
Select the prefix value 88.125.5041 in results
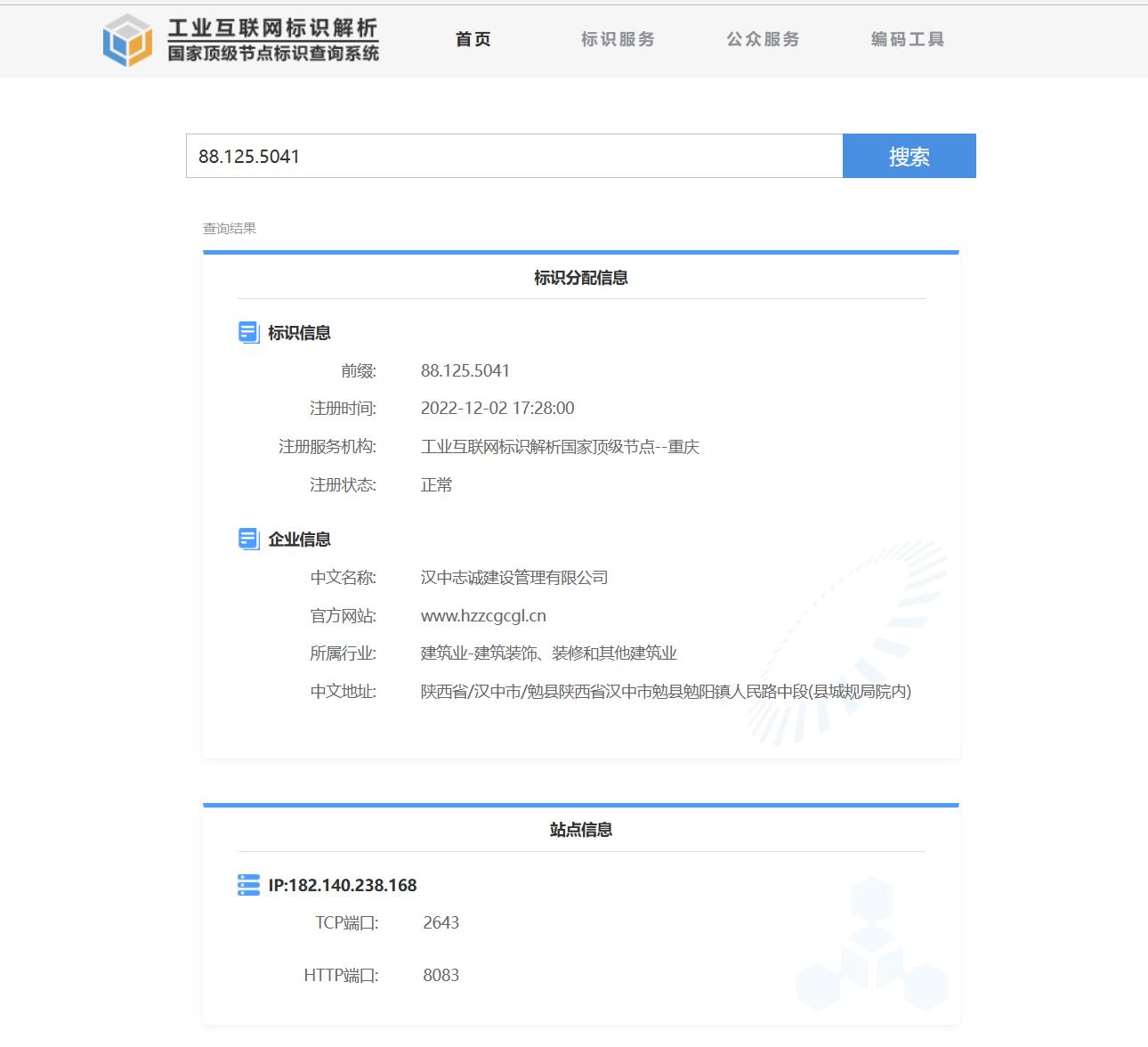tap(465, 371)
